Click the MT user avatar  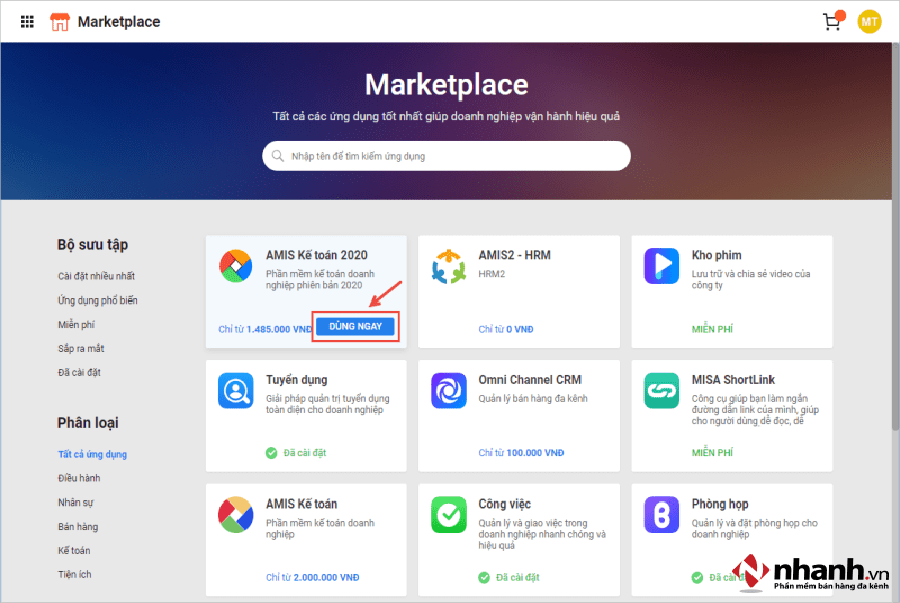tap(869, 21)
